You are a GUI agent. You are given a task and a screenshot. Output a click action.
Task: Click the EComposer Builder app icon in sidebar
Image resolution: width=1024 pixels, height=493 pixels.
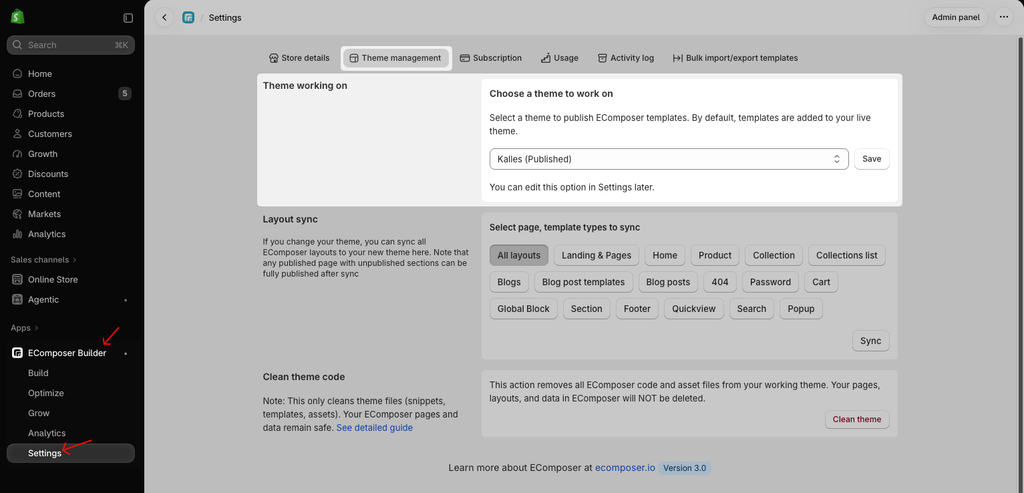coord(18,353)
